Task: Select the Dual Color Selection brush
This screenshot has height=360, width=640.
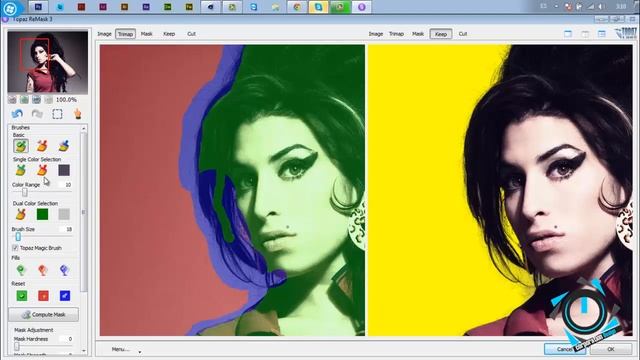Action: [x=21, y=214]
